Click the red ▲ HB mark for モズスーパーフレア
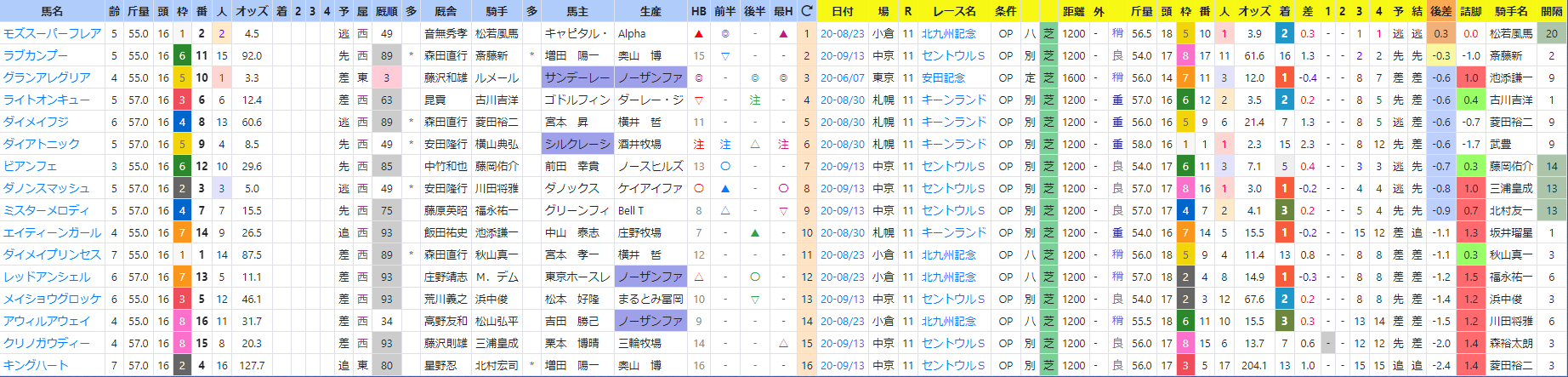Image resolution: width=1568 pixels, height=377 pixels. pos(698,34)
